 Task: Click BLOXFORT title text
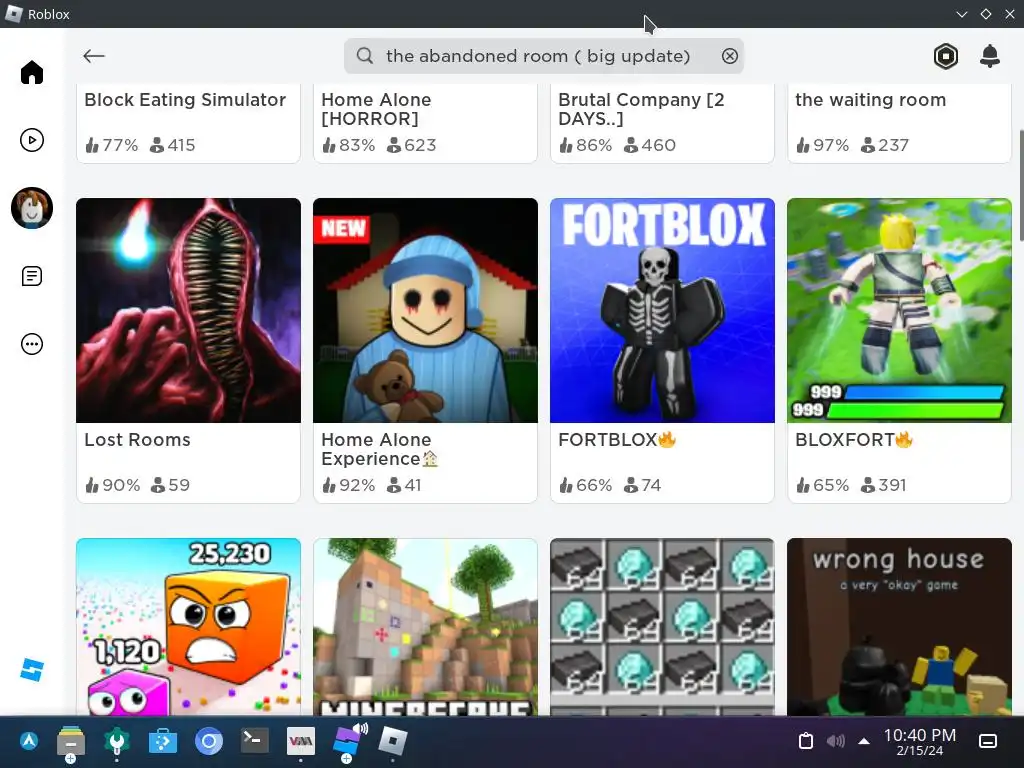(854, 440)
